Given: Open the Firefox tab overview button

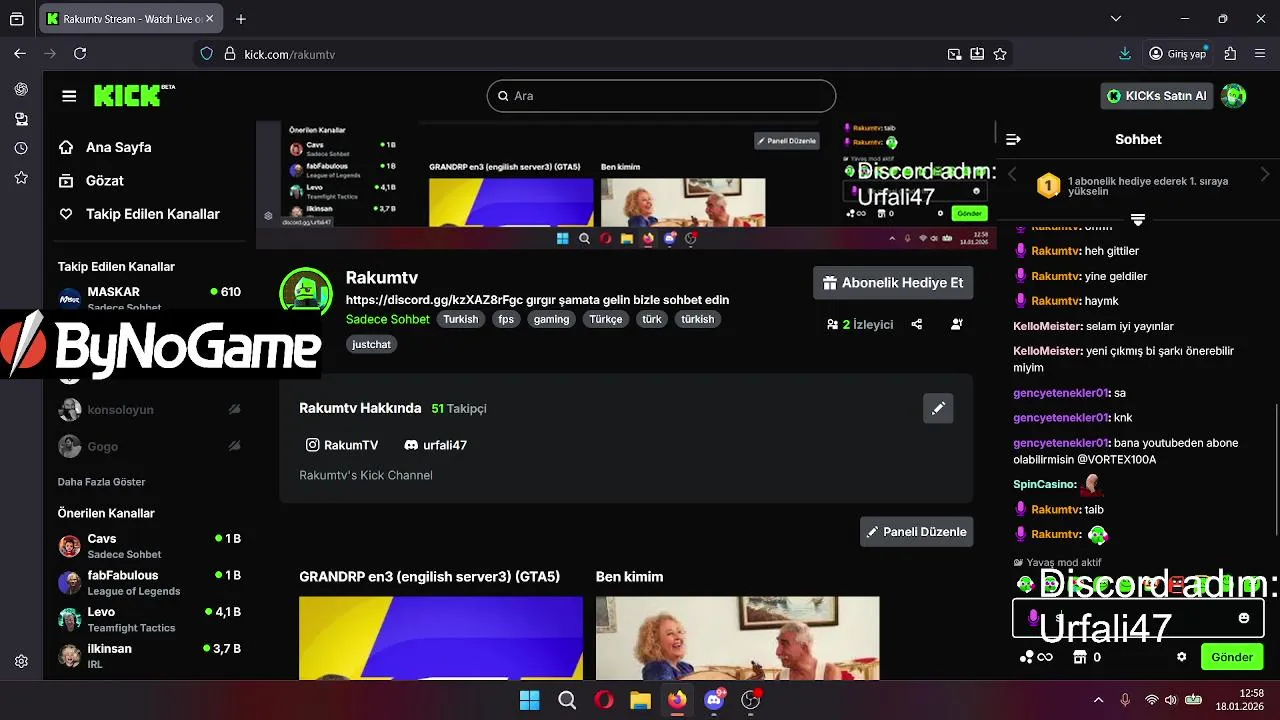Looking at the screenshot, I should pos(17,18).
